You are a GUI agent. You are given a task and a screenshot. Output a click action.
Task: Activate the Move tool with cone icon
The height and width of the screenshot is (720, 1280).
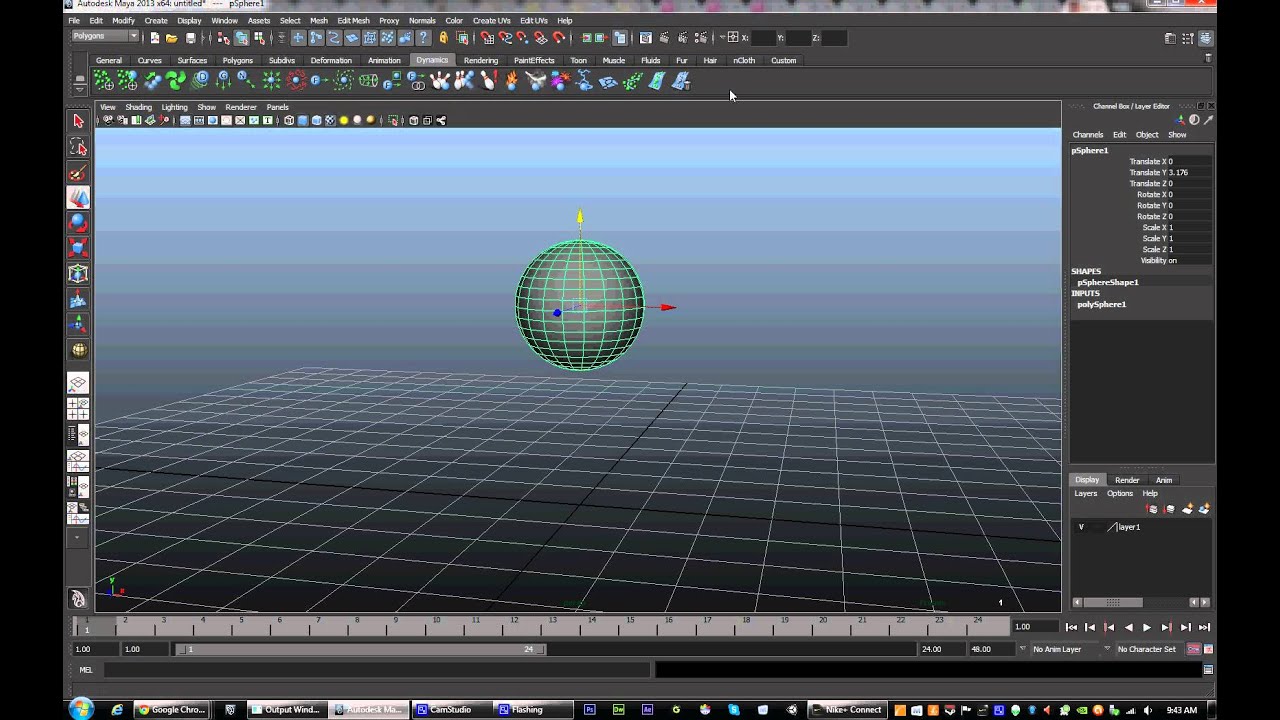point(78,198)
